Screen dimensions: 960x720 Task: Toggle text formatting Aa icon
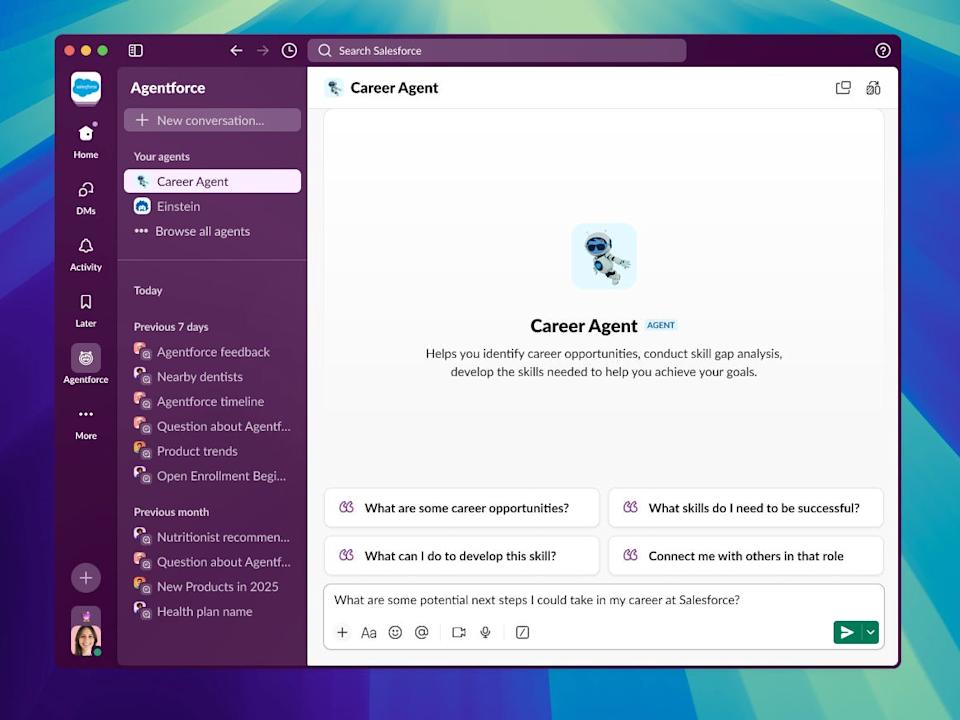point(369,632)
